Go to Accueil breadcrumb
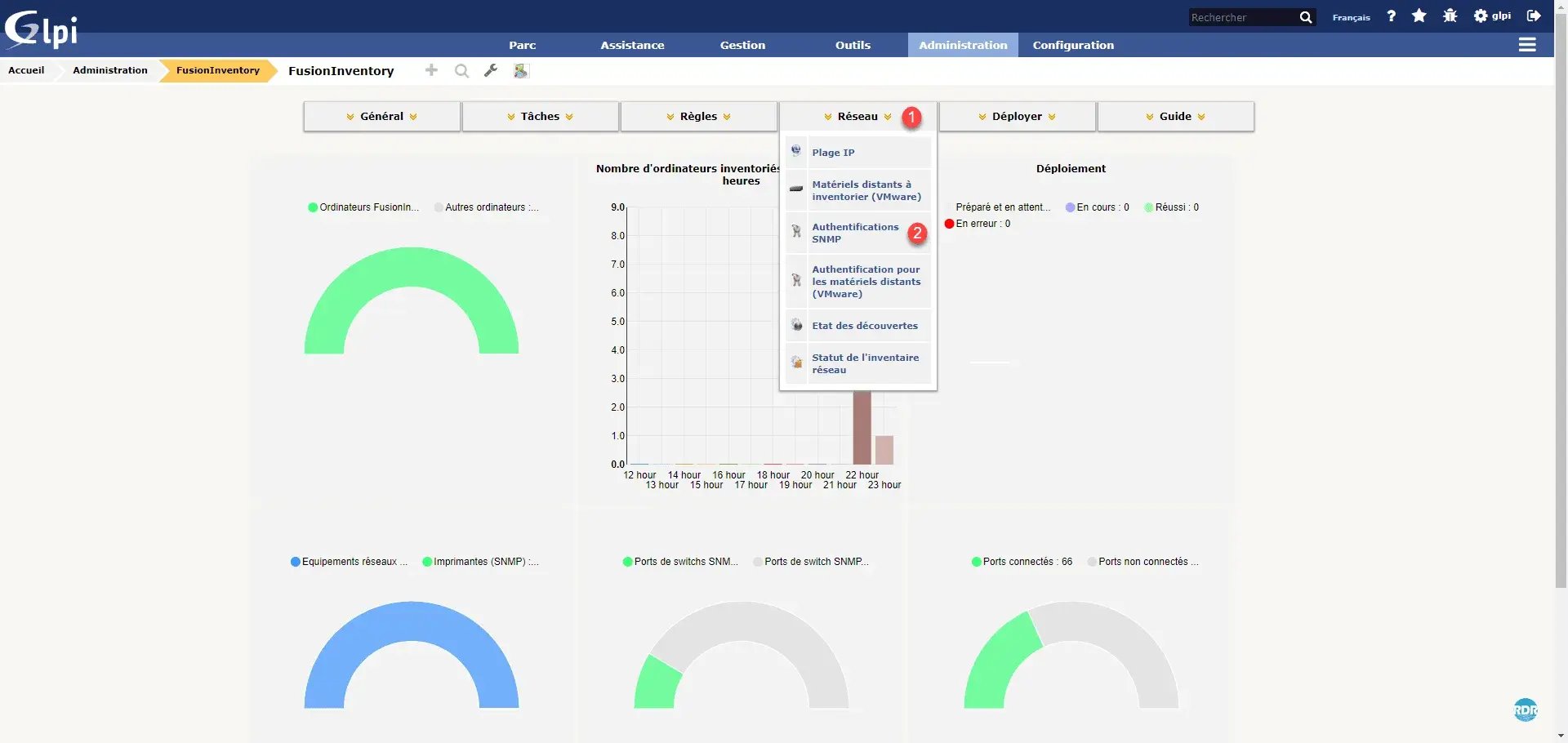1568x743 pixels. coord(26,70)
